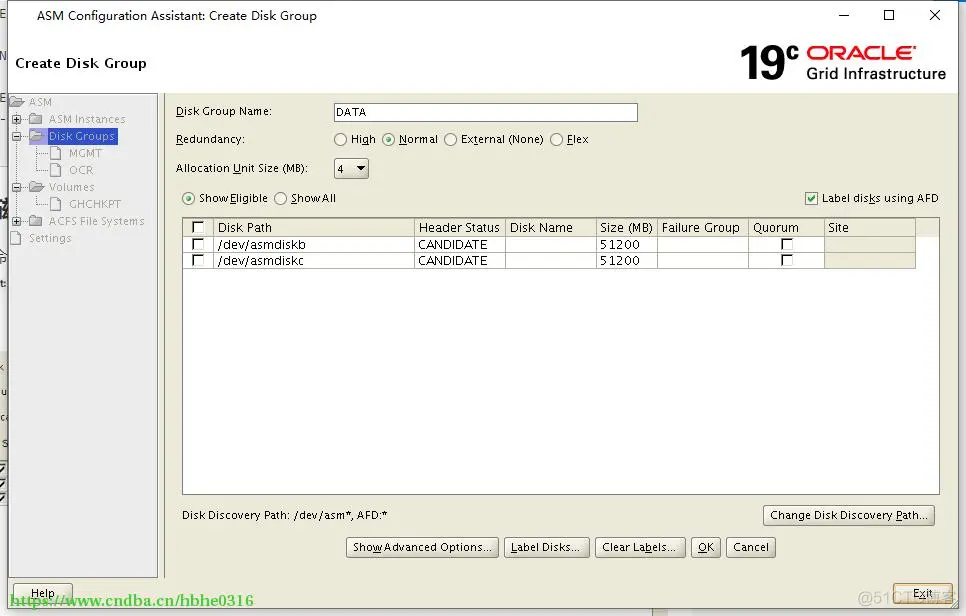Click the Disk Group Name field
Screen dimensions: 966x616
[485, 112]
